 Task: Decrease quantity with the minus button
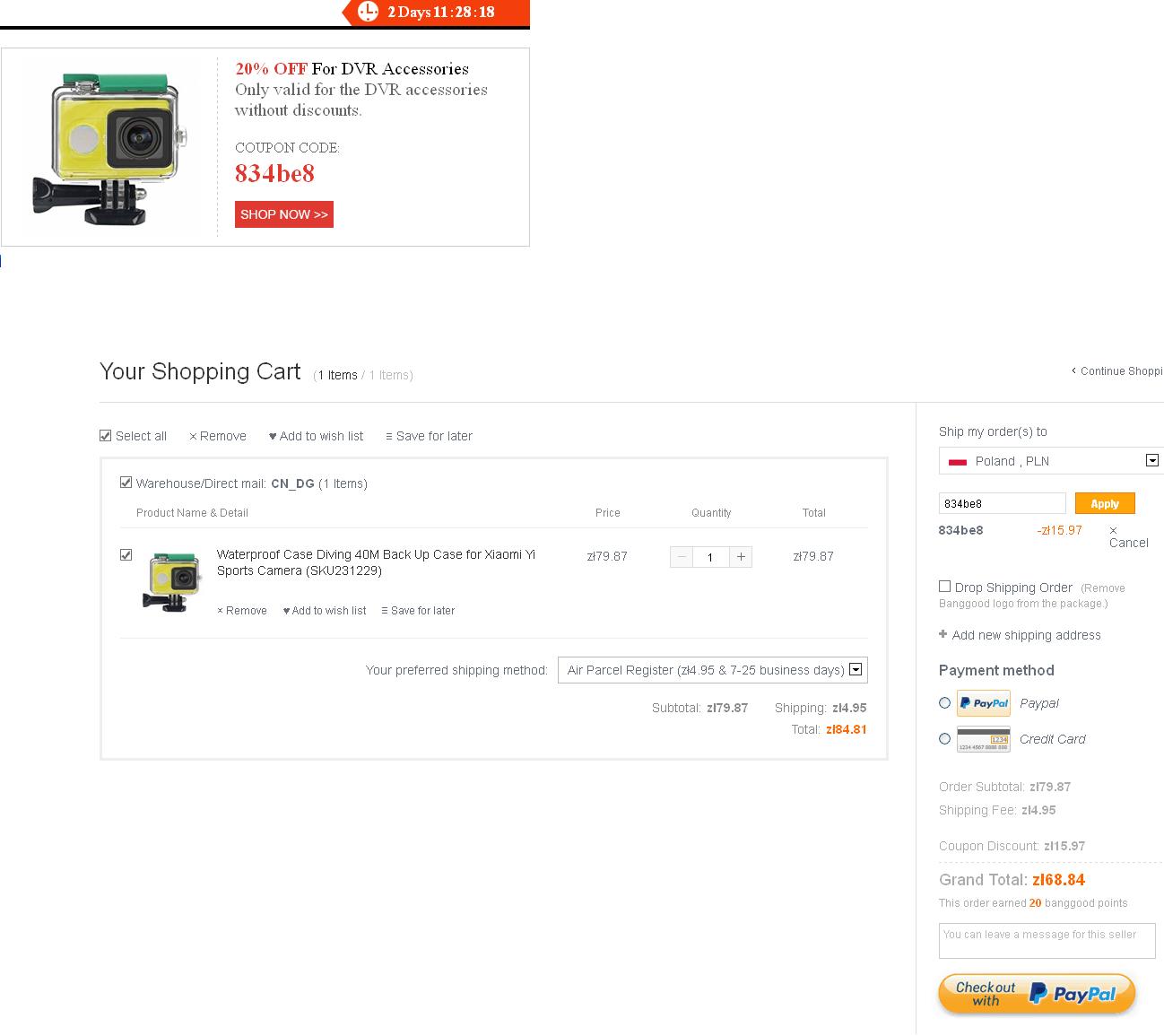pos(682,557)
